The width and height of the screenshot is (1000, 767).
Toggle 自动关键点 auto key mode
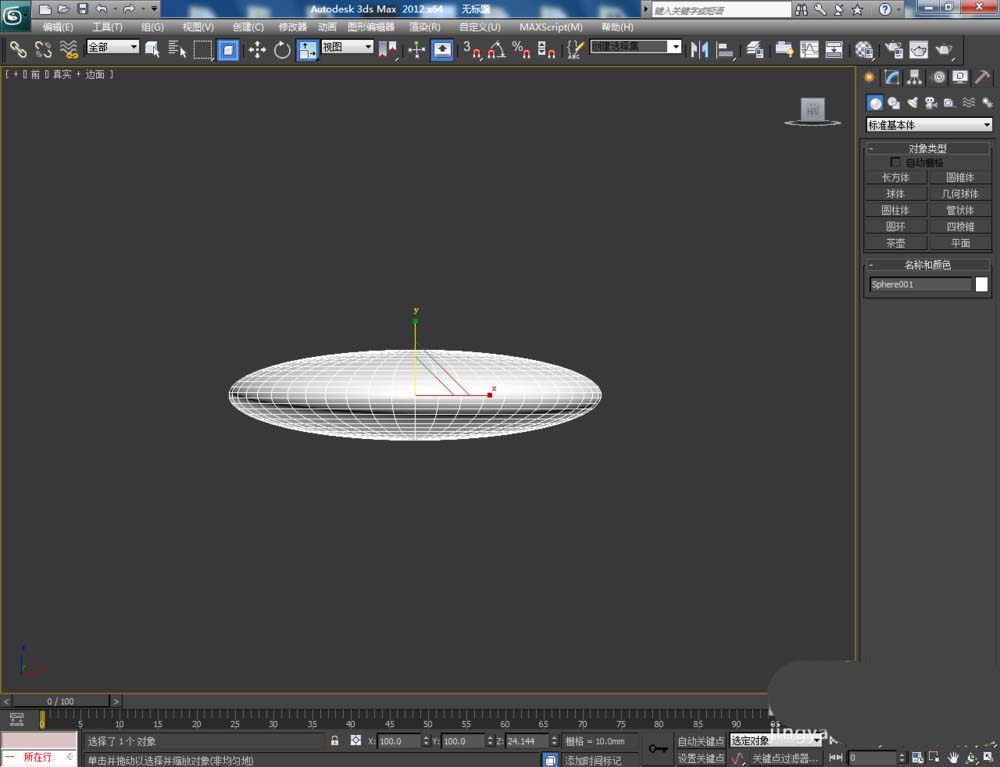[x=701, y=741]
